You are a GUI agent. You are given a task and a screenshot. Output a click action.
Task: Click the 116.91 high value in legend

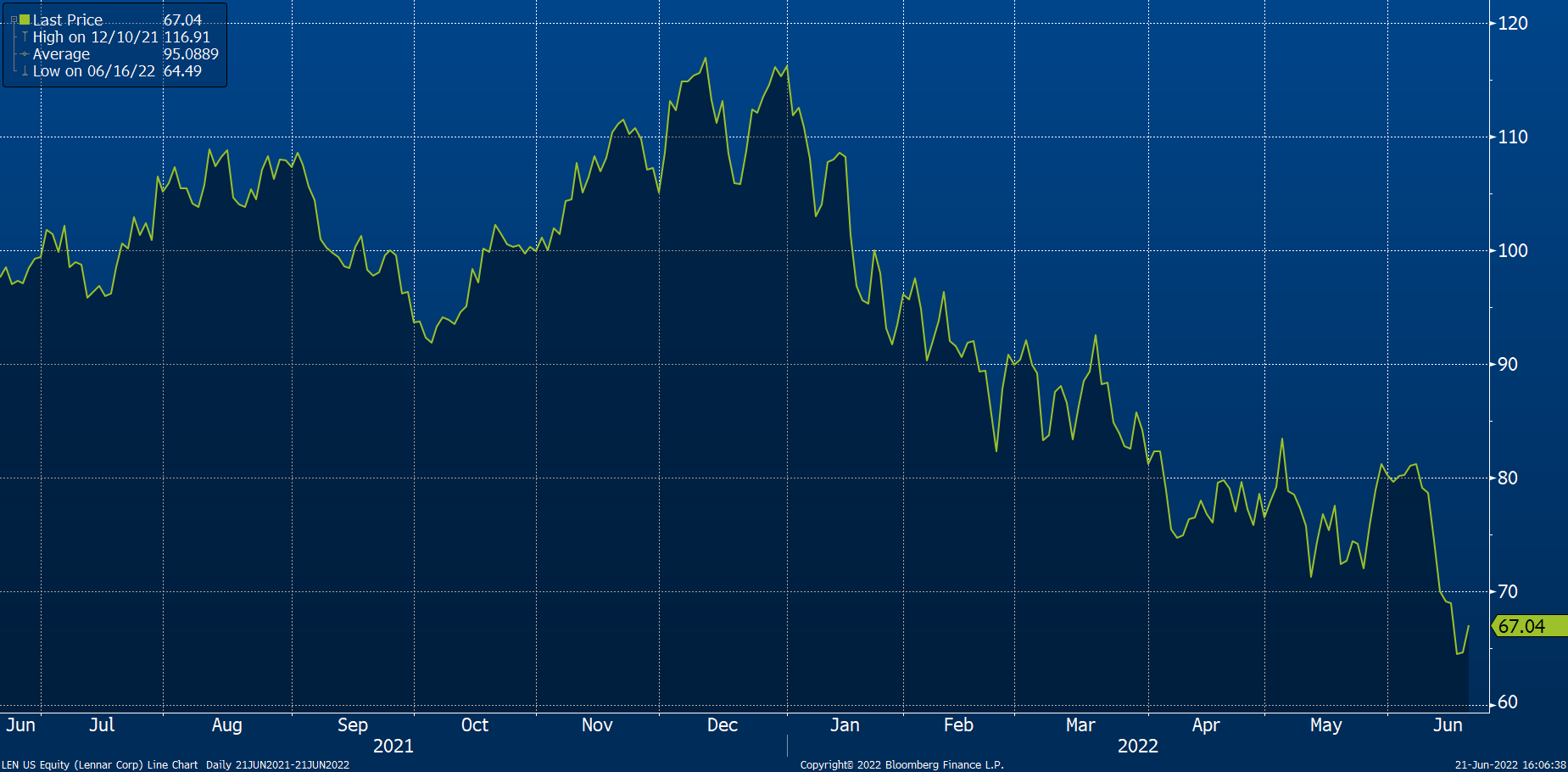coord(187,37)
